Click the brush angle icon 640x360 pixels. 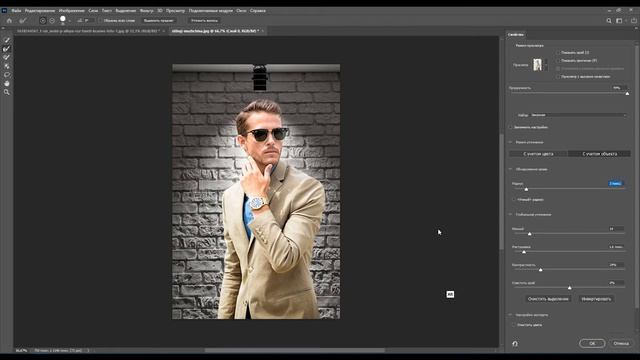(x=80, y=20)
